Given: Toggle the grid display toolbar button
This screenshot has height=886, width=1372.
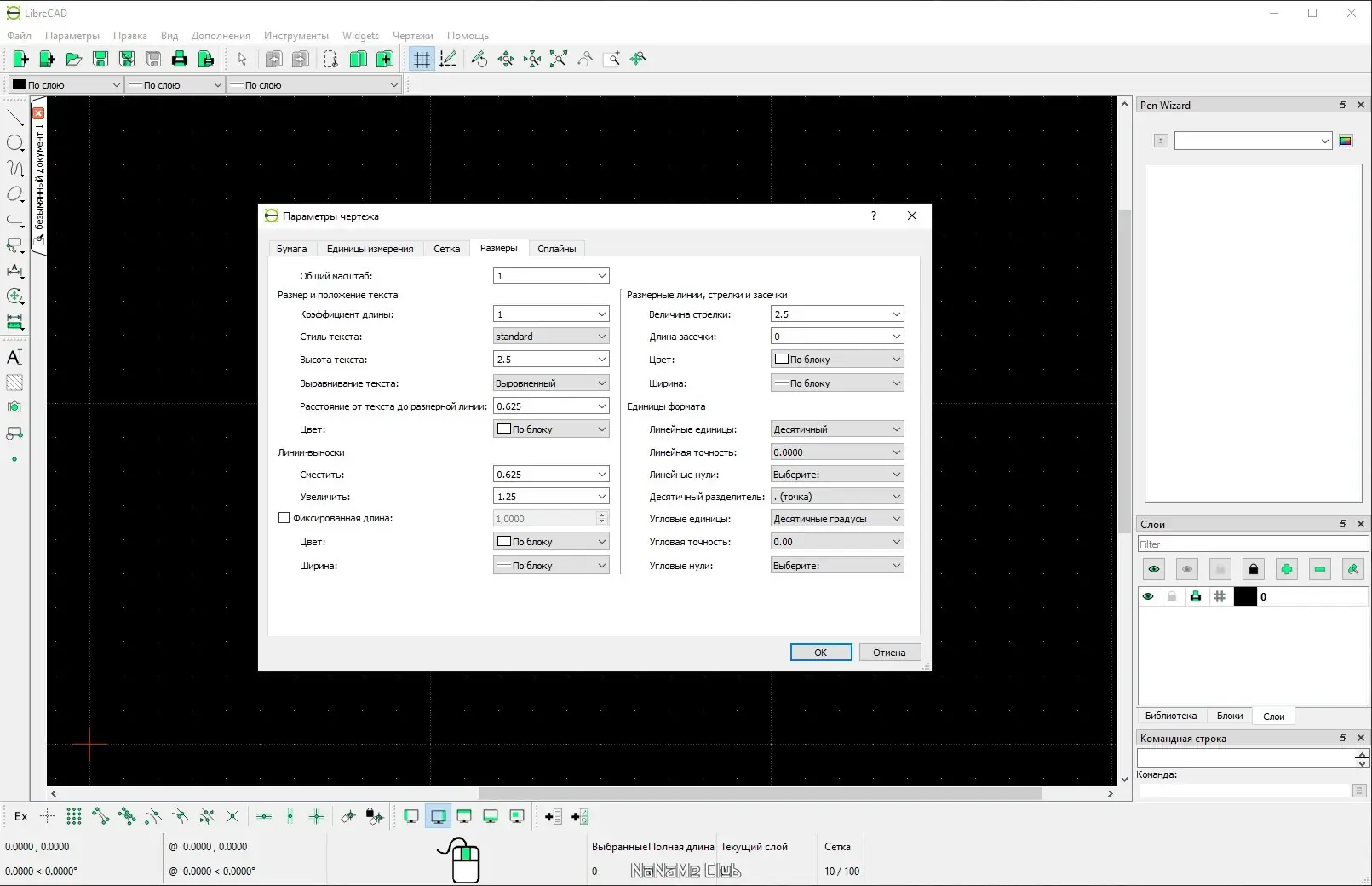Looking at the screenshot, I should click(x=422, y=59).
